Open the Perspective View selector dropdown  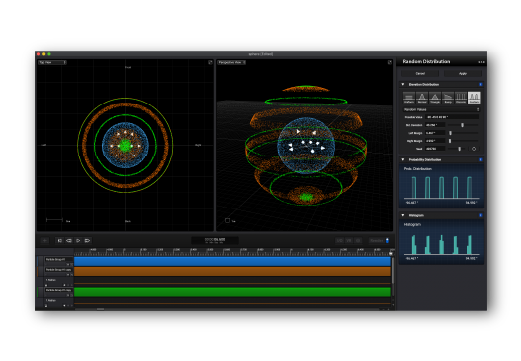pos(232,62)
